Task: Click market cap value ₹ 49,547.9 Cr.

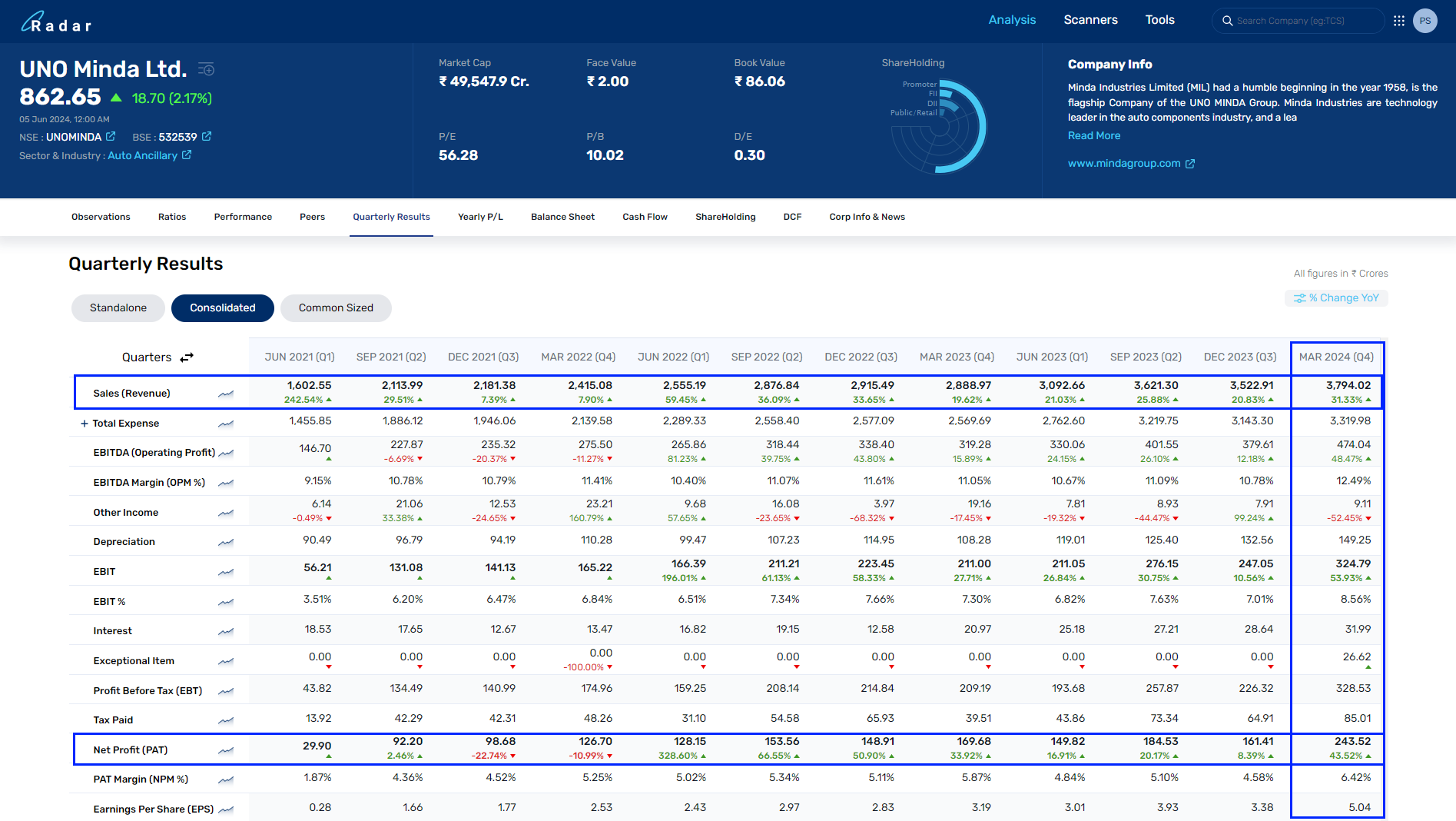Action: [x=484, y=81]
